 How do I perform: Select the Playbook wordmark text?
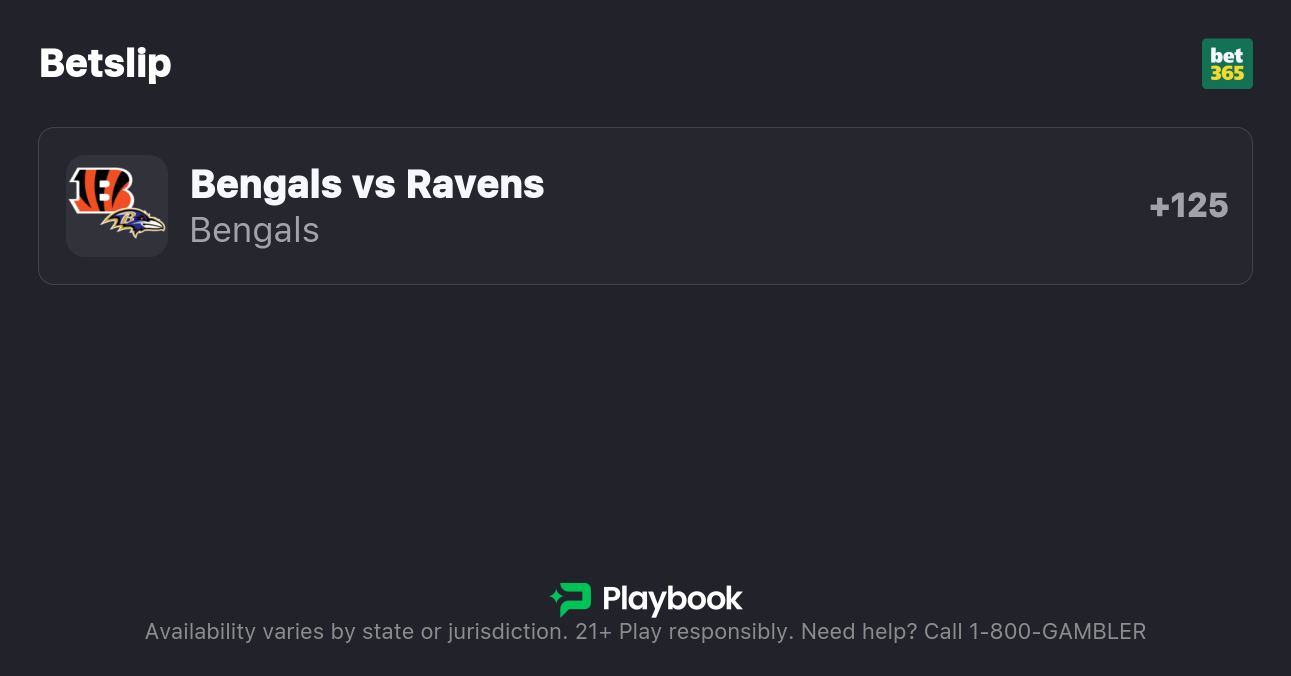click(x=672, y=599)
